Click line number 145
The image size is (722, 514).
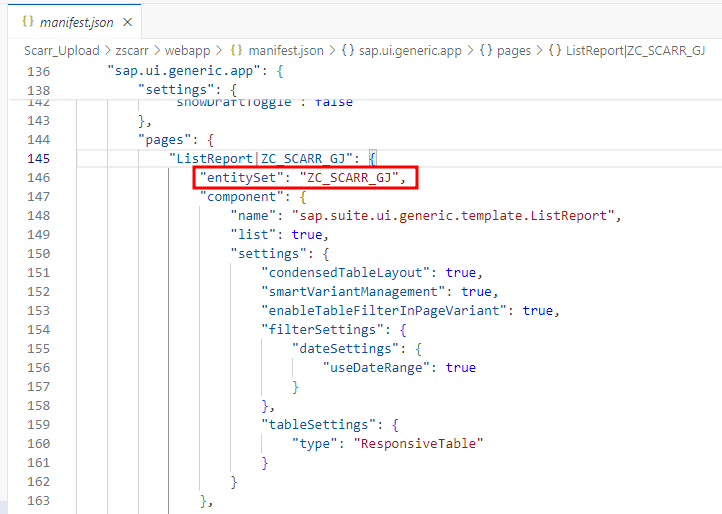[38, 158]
